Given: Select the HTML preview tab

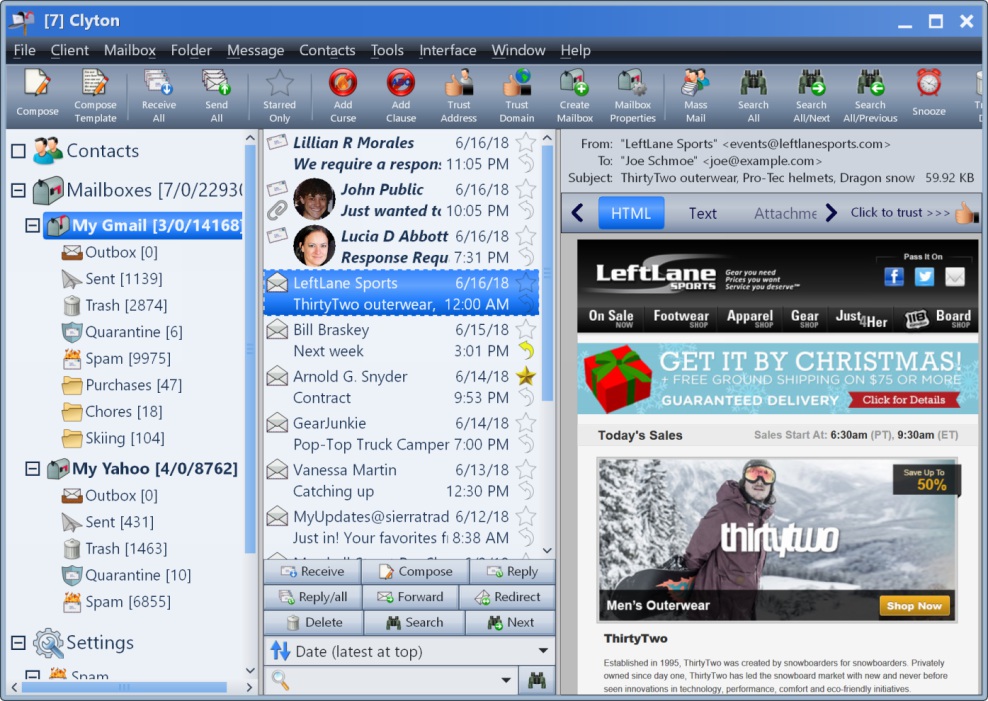Looking at the screenshot, I should click(x=631, y=213).
